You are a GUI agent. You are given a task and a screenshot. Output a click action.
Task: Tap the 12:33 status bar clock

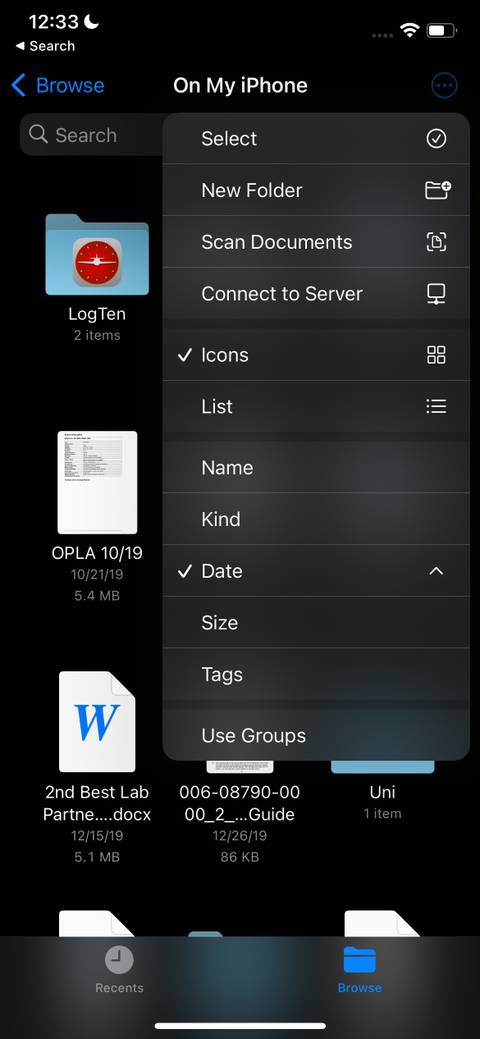[x=53, y=22]
